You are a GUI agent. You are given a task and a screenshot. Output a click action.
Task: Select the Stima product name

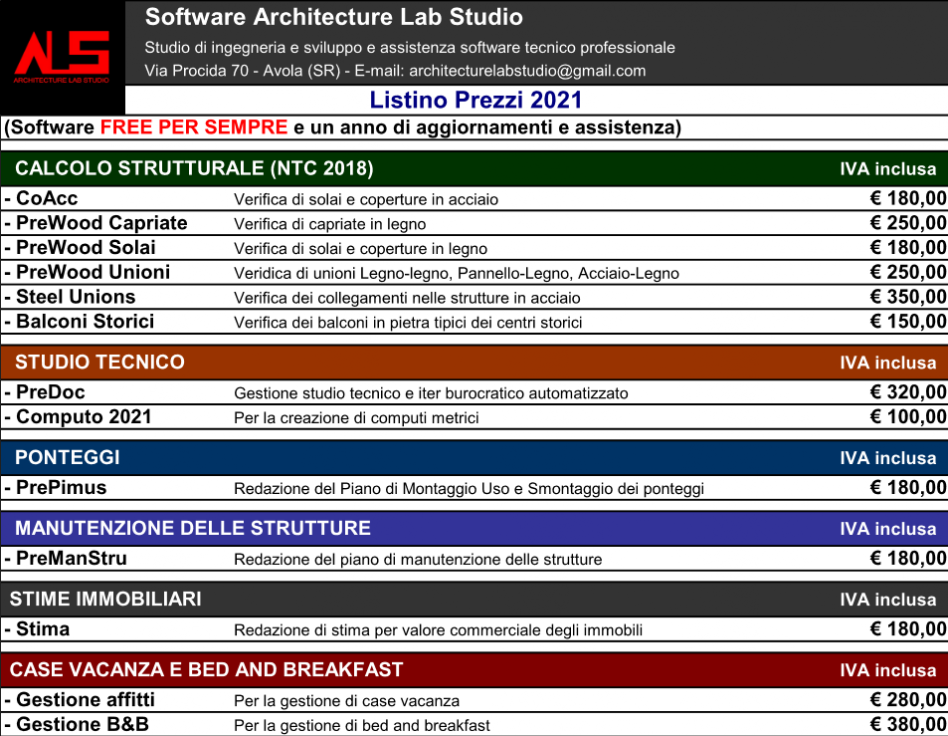click(43, 629)
